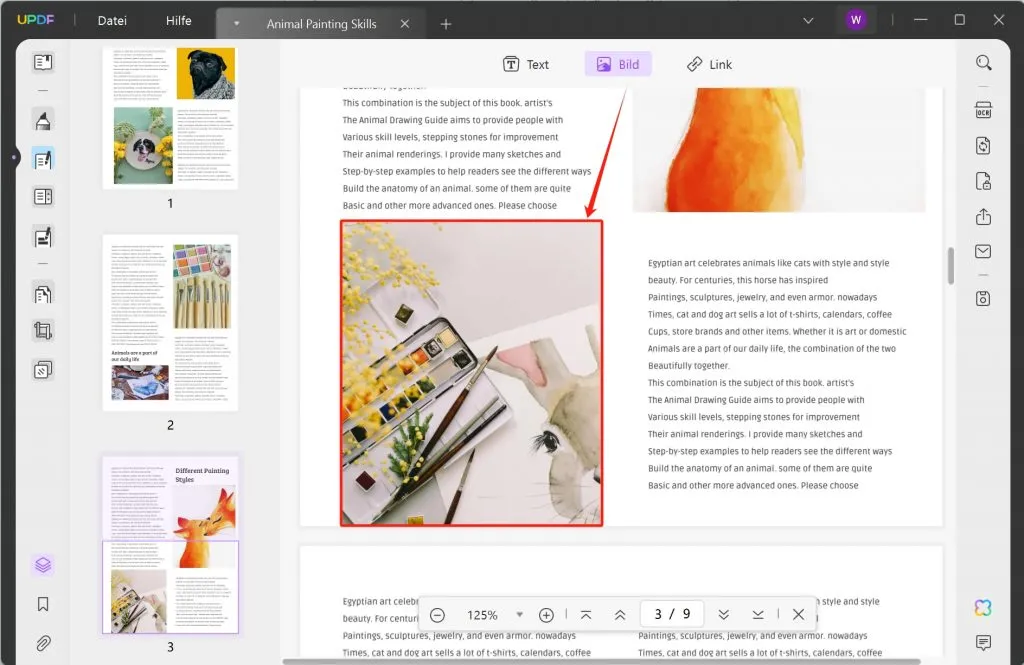Open the Organize Pages tool
The height and width of the screenshot is (665, 1024).
pyautogui.click(x=43, y=294)
